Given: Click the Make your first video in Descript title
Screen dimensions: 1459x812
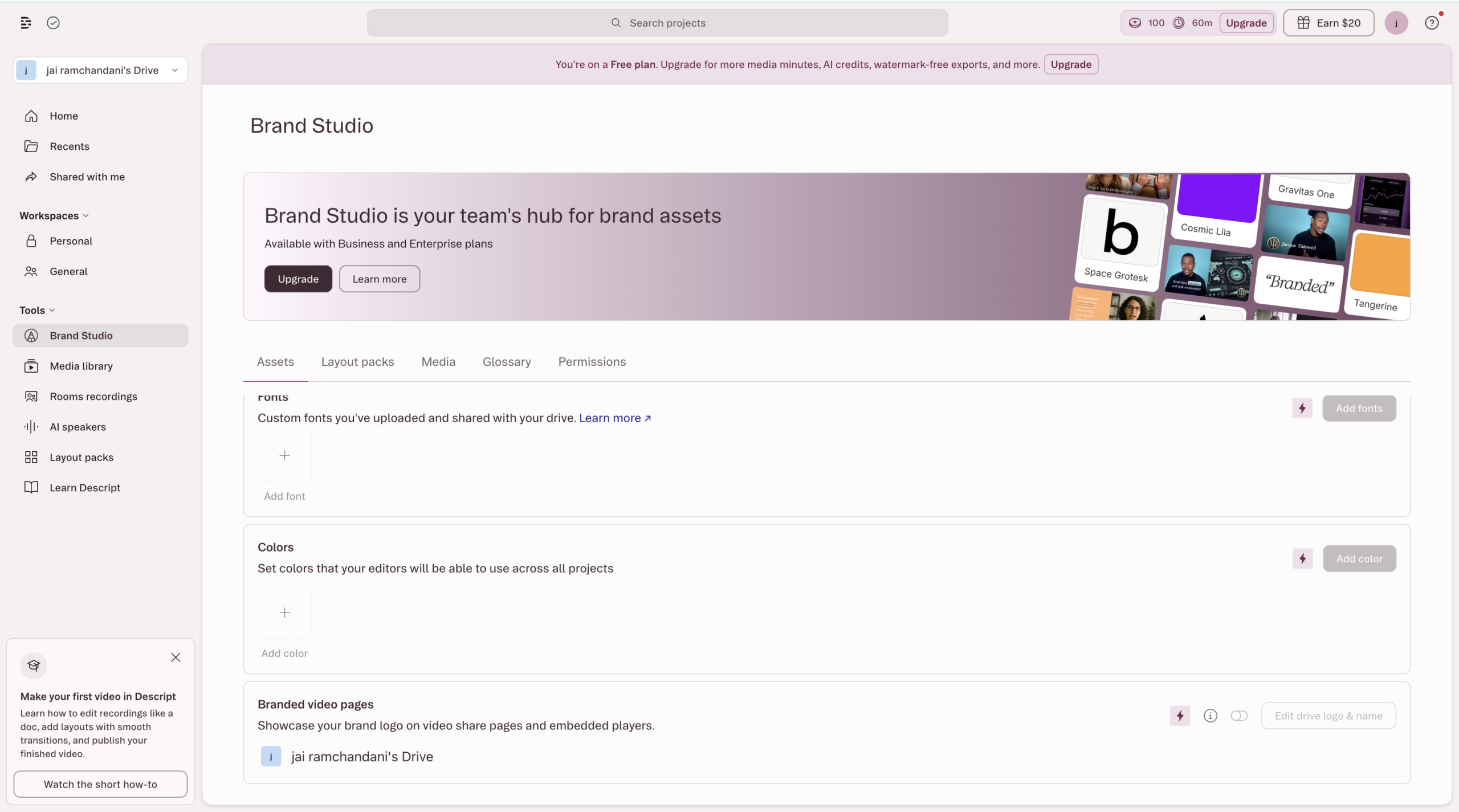Looking at the screenshot, I should (x=98, y=696).
